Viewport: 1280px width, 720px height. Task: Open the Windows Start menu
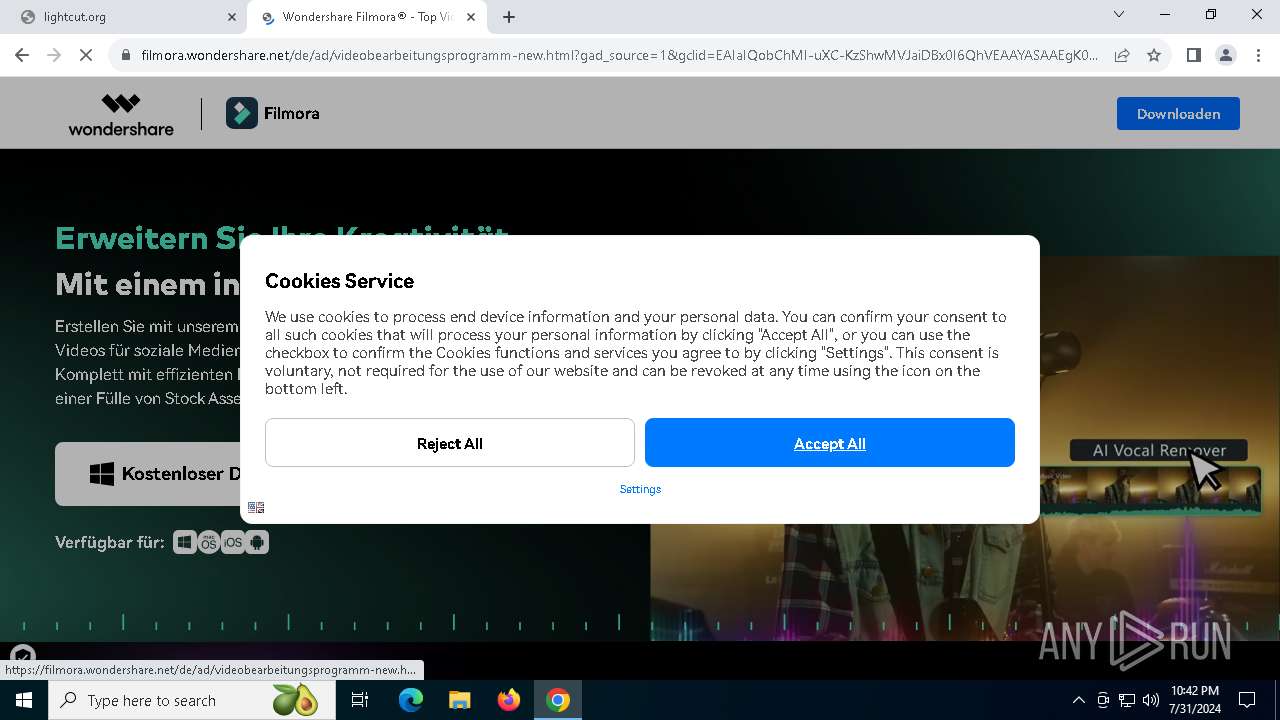(x=24, y=700)
